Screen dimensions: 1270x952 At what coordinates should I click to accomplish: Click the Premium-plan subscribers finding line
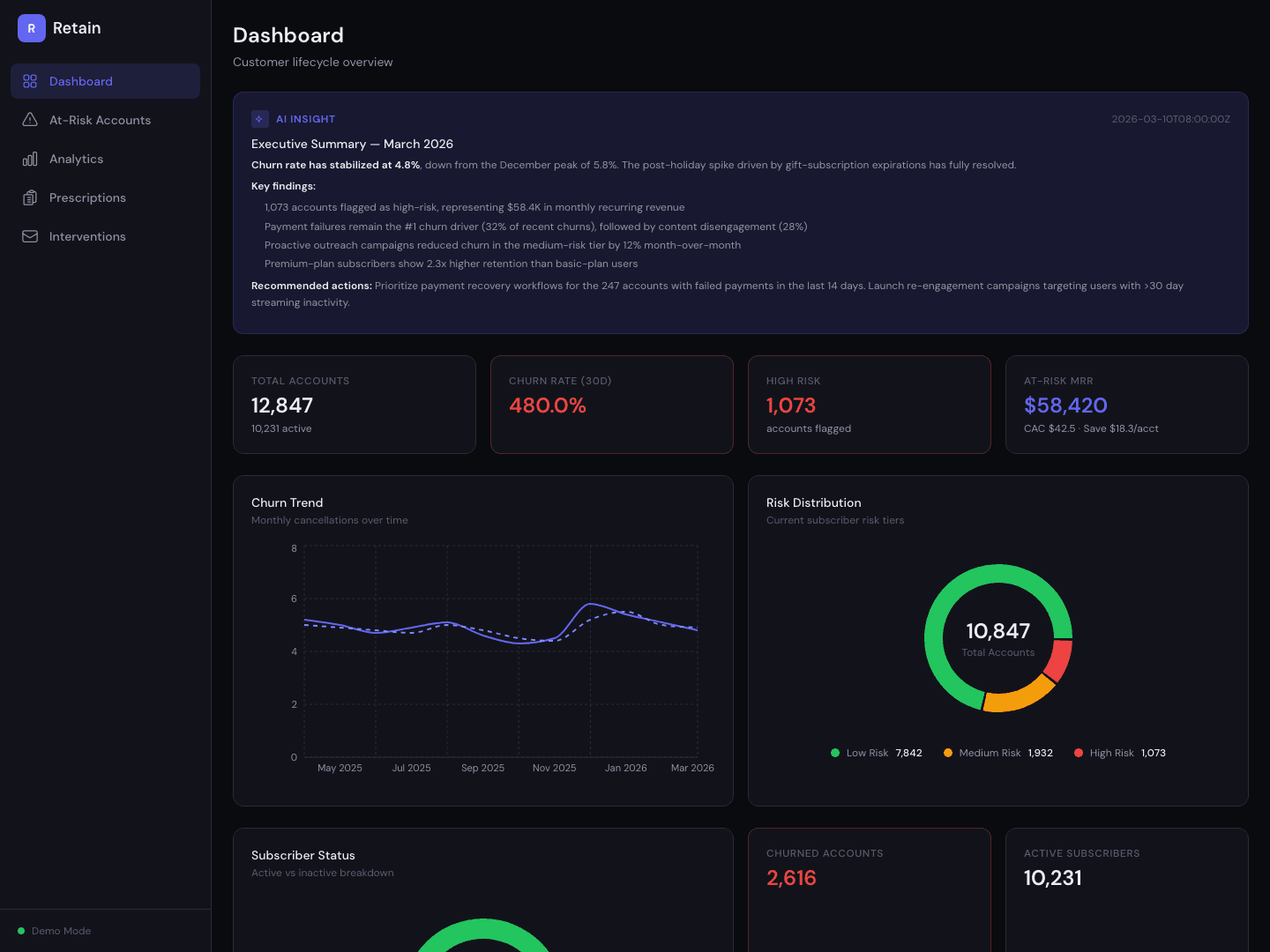click(x=451, y=264)
